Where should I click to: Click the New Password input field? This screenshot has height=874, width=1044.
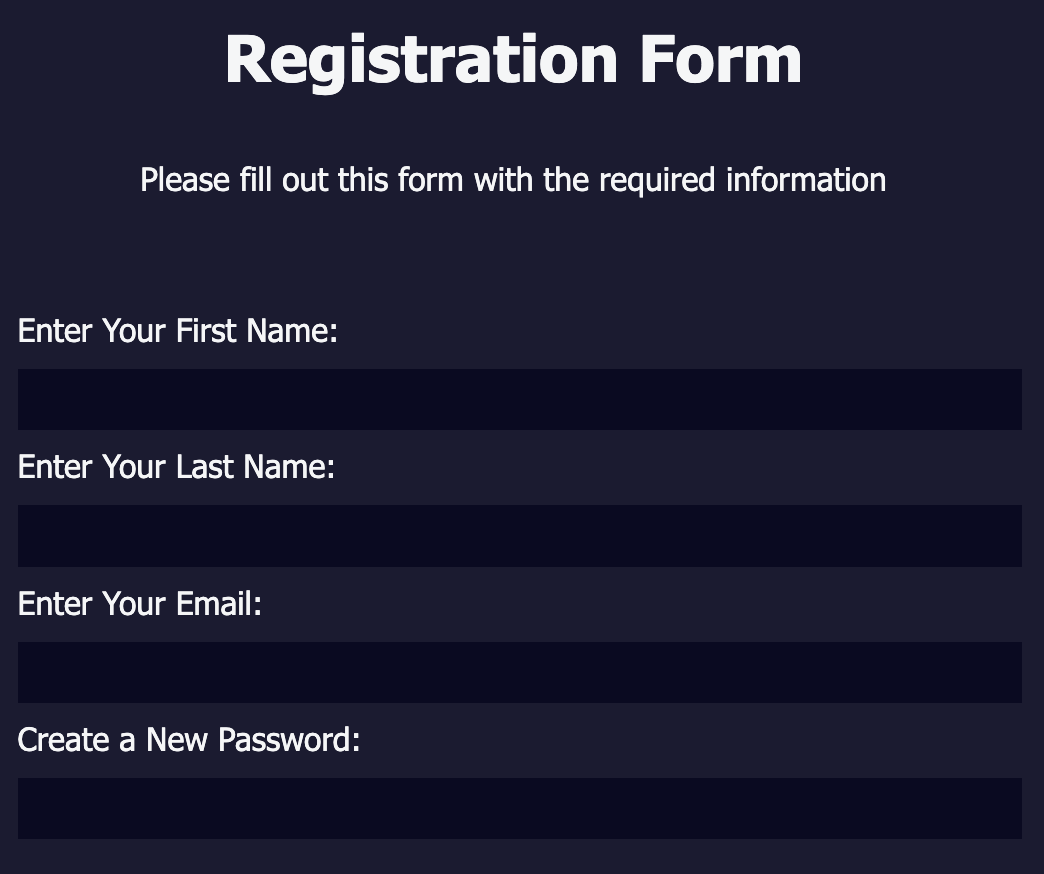coord(519,808)
